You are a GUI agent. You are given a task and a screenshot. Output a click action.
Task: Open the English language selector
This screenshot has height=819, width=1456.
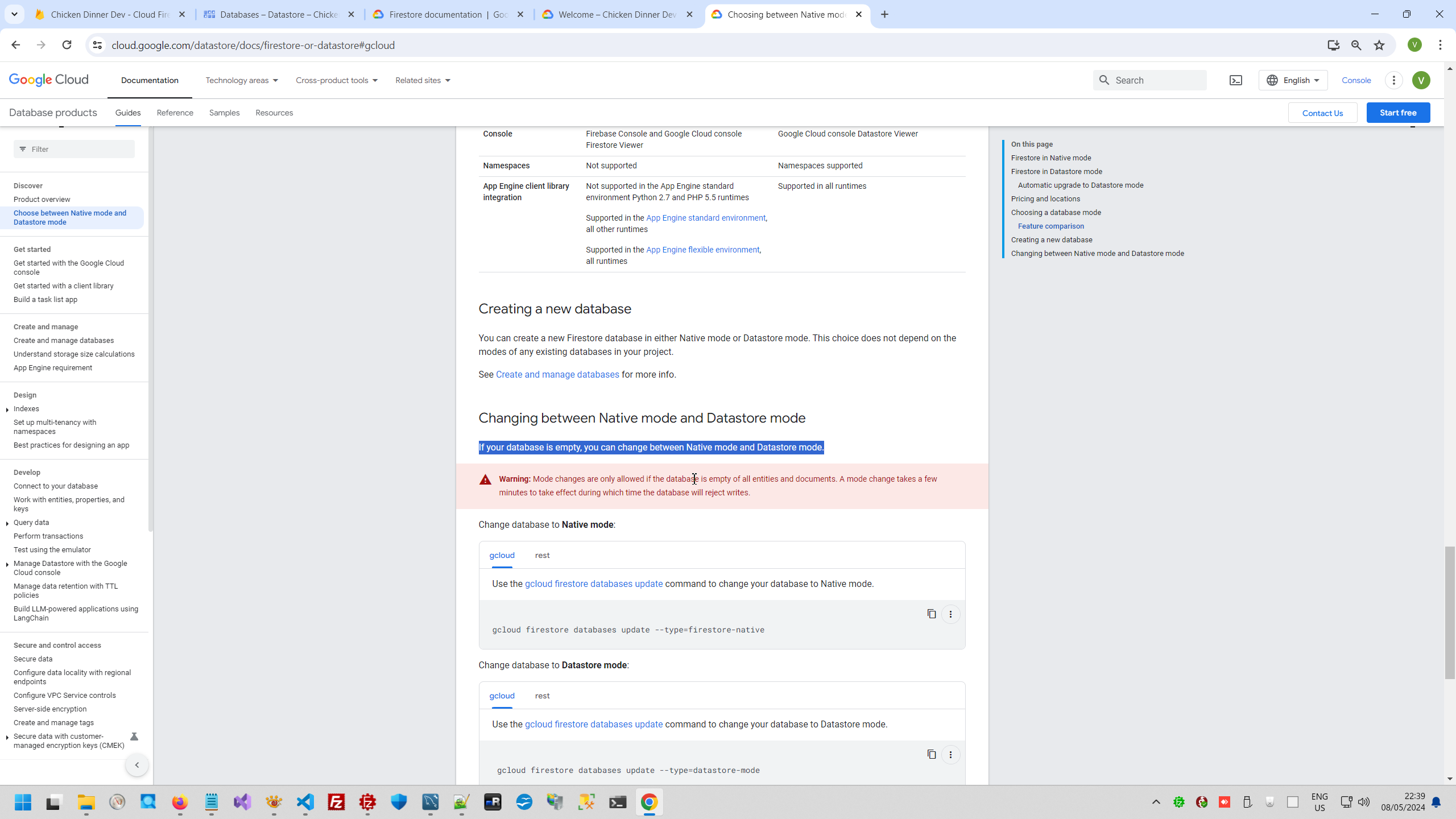(1293, 80)
